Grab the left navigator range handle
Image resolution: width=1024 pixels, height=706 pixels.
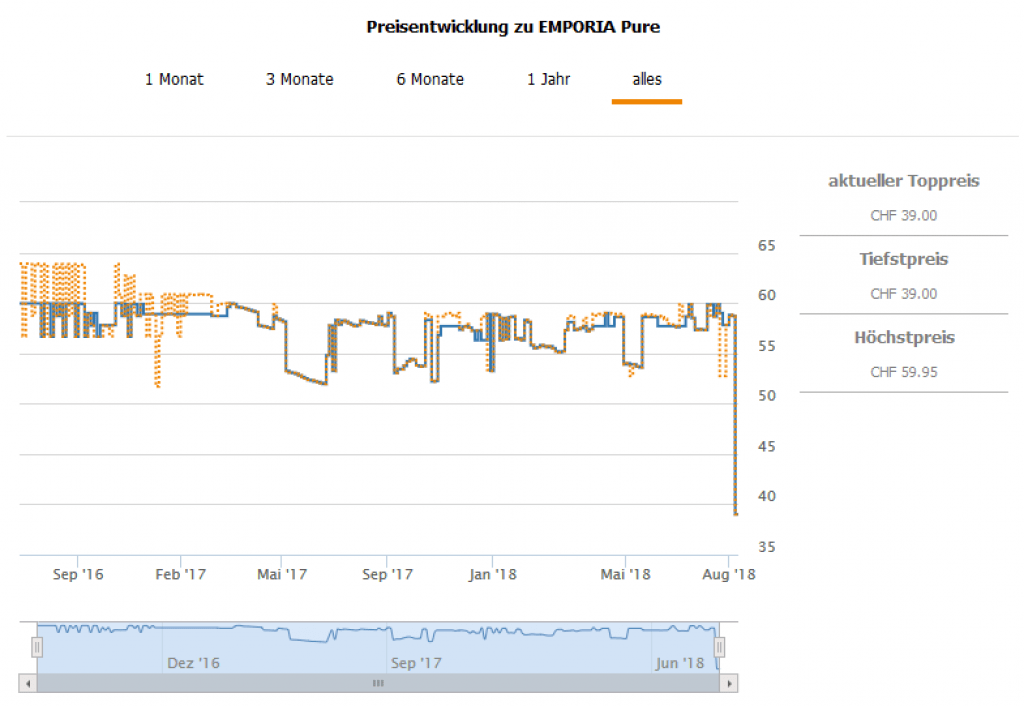tap(37, 648)
